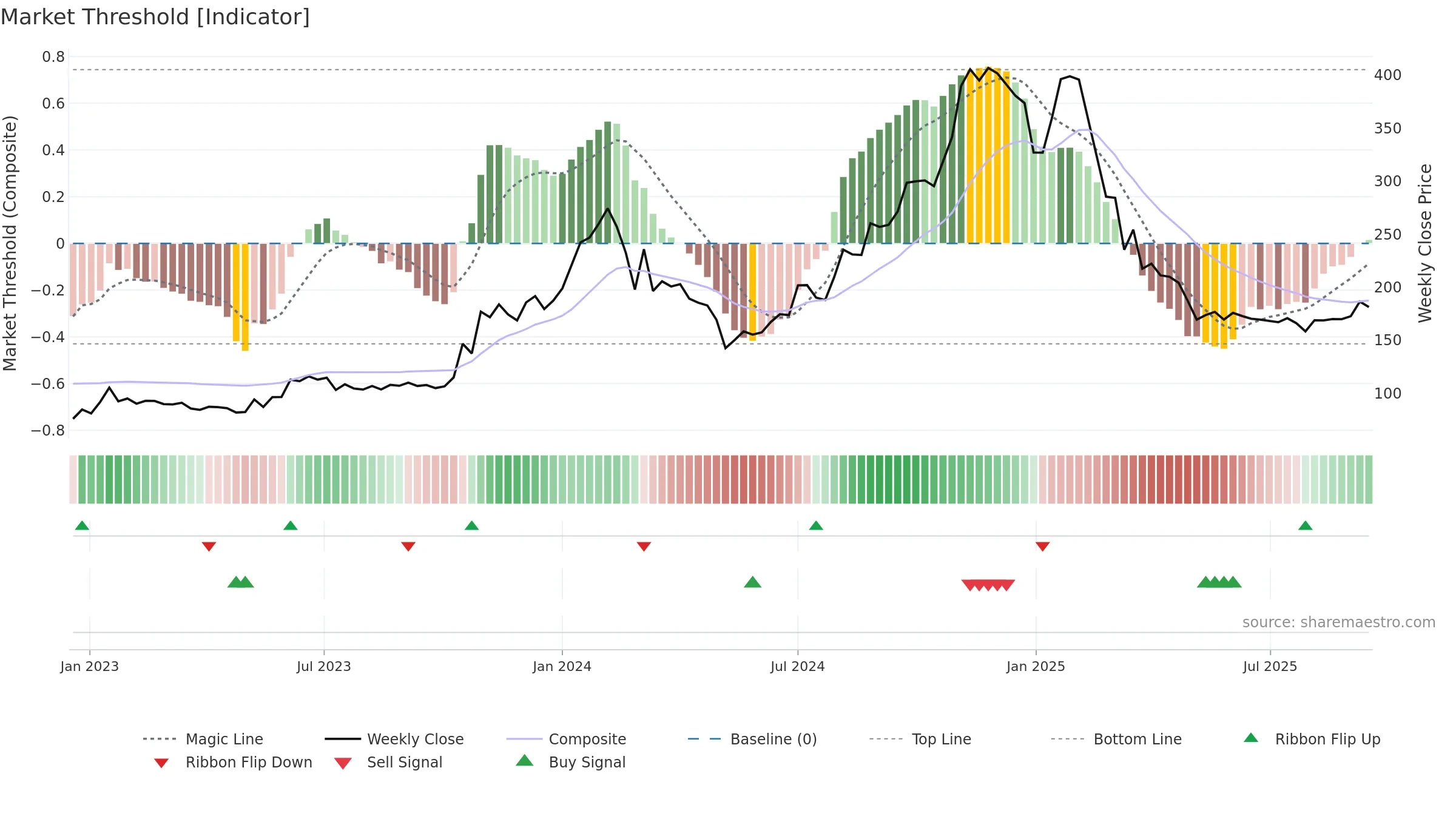Click the 400 tick on the price axis
This screenshot has height=819, width=1456.
coord(1388,75)
